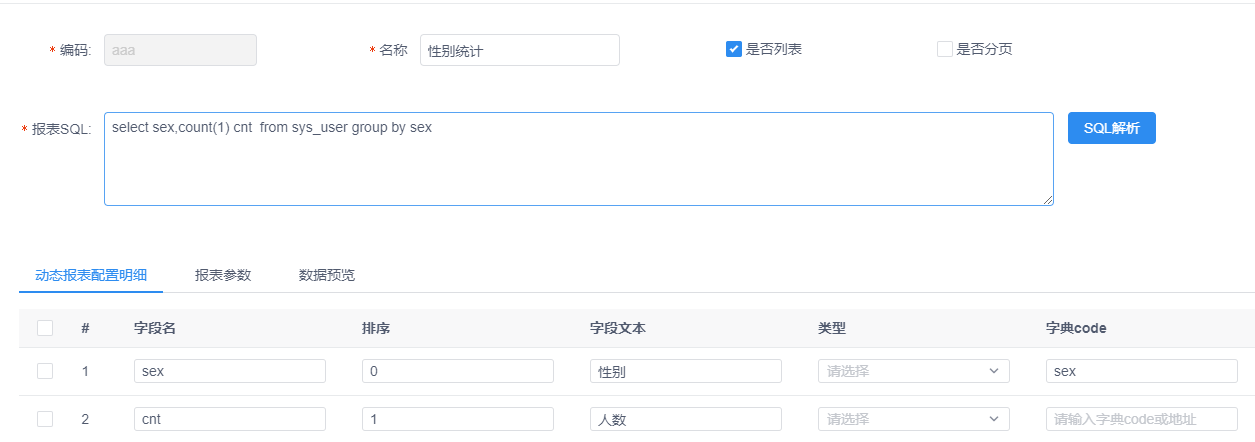
Task: Switch to the 数据预览 tab
Action: 327,275
